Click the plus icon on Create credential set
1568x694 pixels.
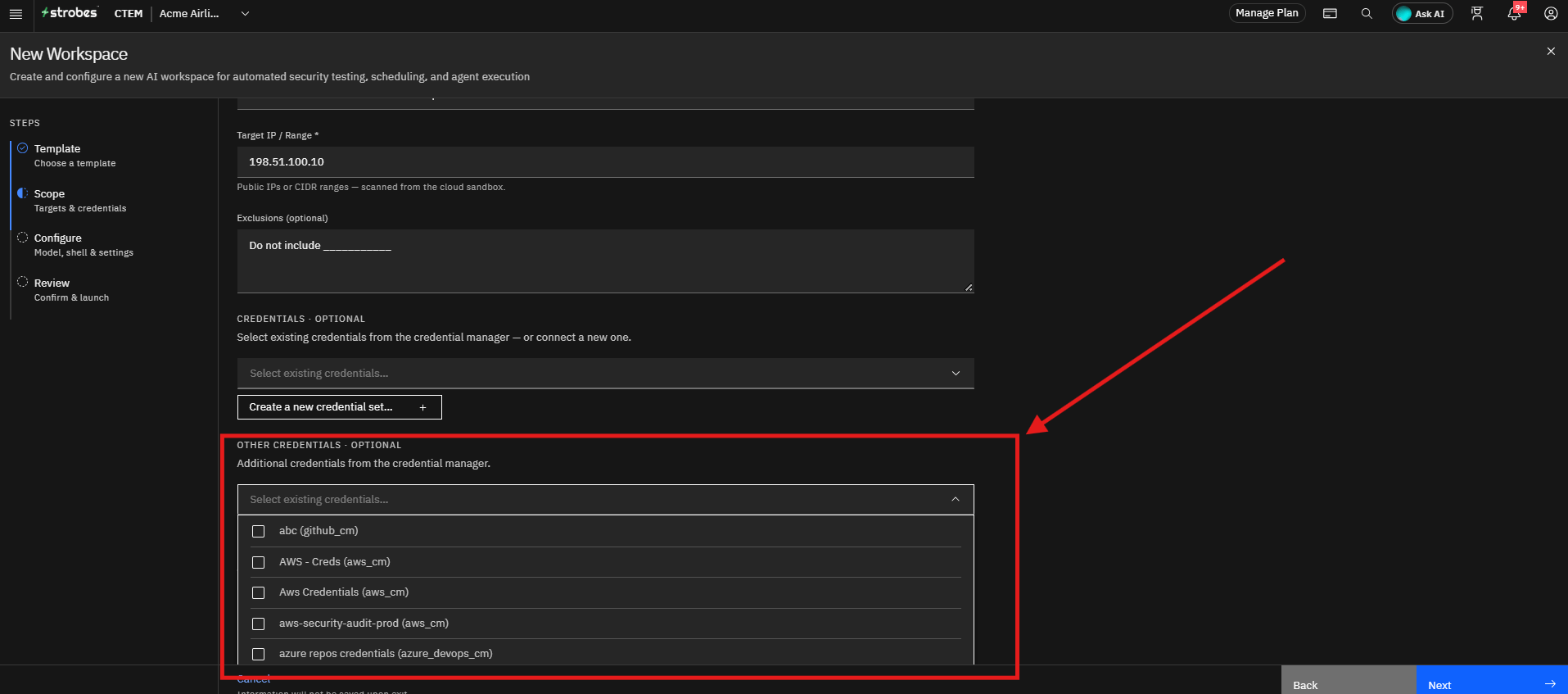pyautogui.click(x=423, y=407)
